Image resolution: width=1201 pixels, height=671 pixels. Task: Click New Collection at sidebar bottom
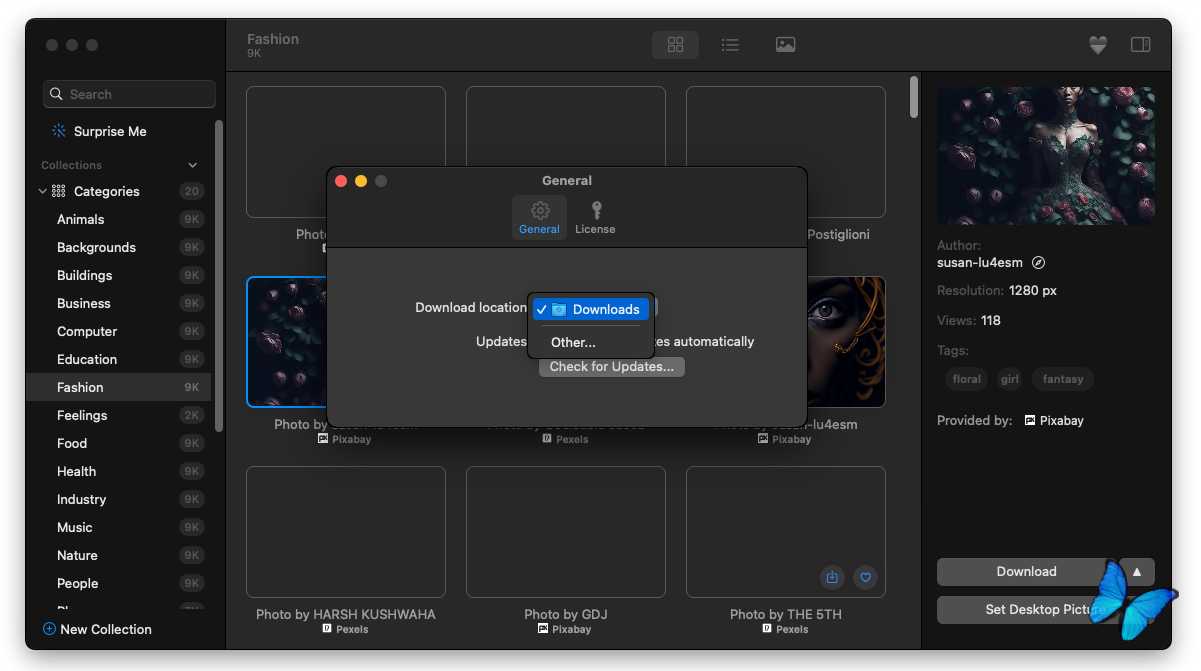(x=97, y=629)
